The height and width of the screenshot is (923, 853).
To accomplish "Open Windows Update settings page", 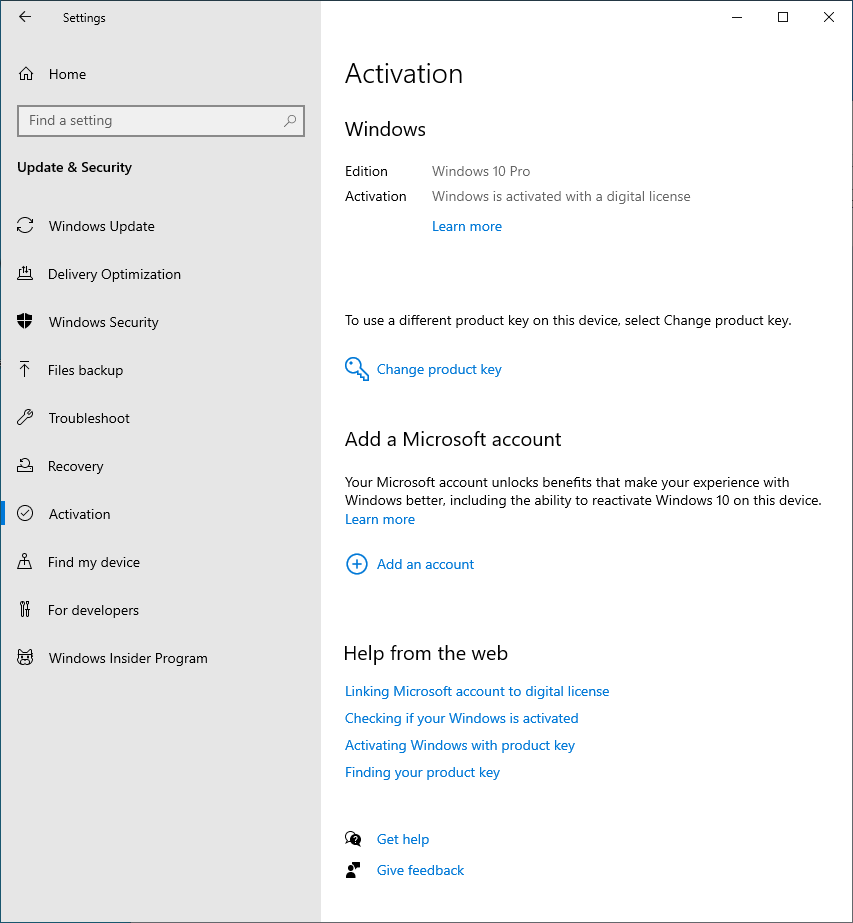I will click(101, 226).
